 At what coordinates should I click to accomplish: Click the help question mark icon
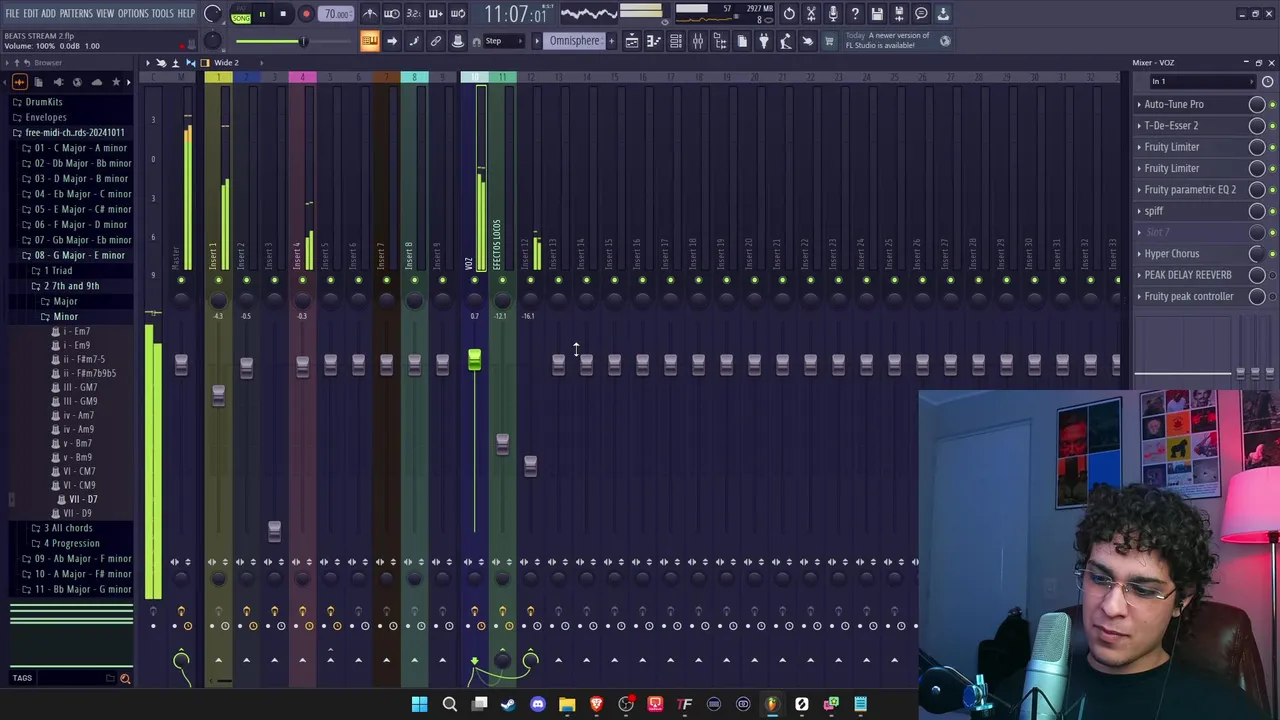point(855,14)
